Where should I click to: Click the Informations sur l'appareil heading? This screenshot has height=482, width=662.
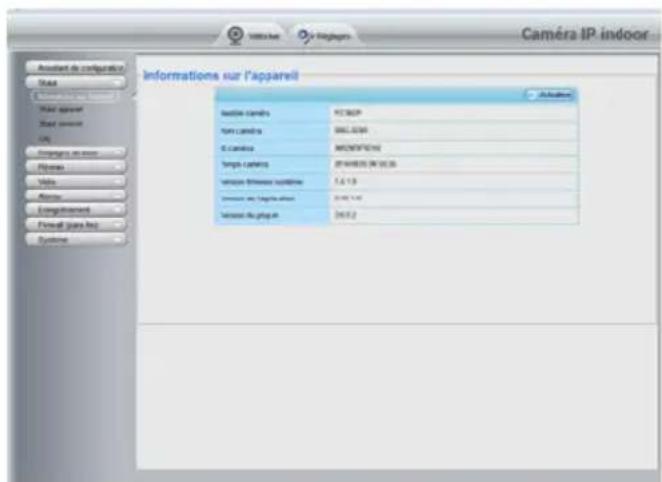(x=221, y=76)
